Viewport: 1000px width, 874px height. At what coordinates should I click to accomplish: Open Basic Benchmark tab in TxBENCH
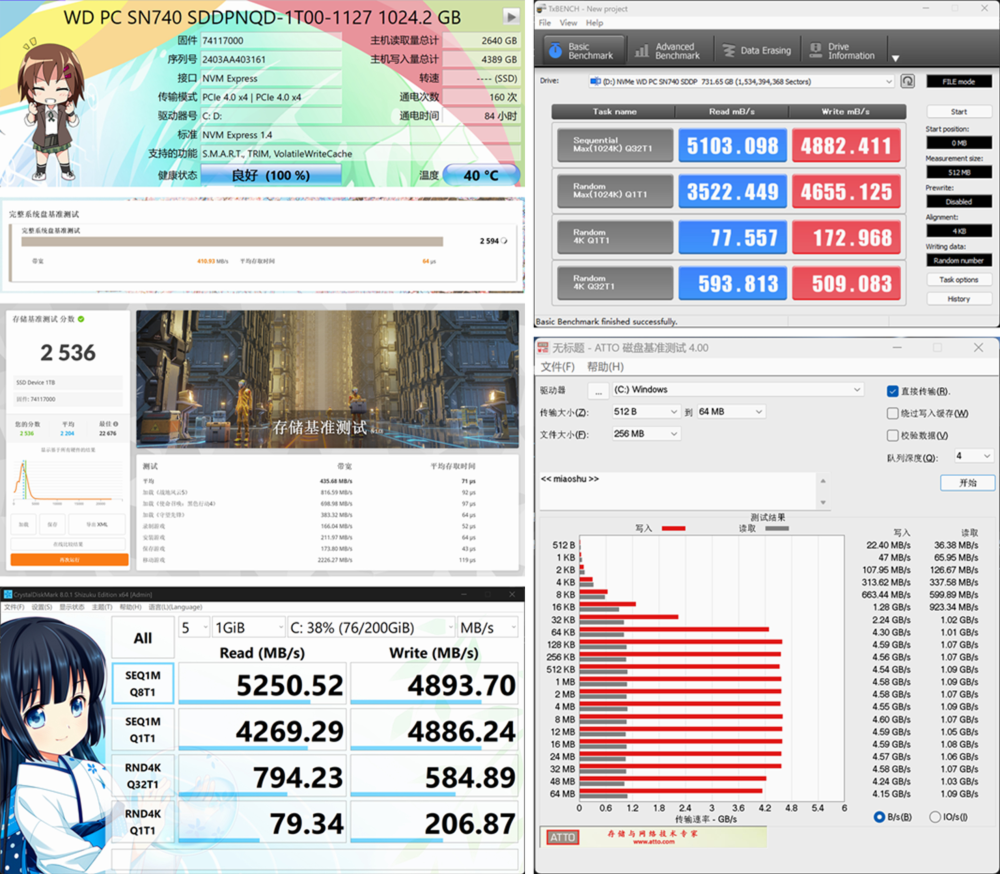point(582,50)
